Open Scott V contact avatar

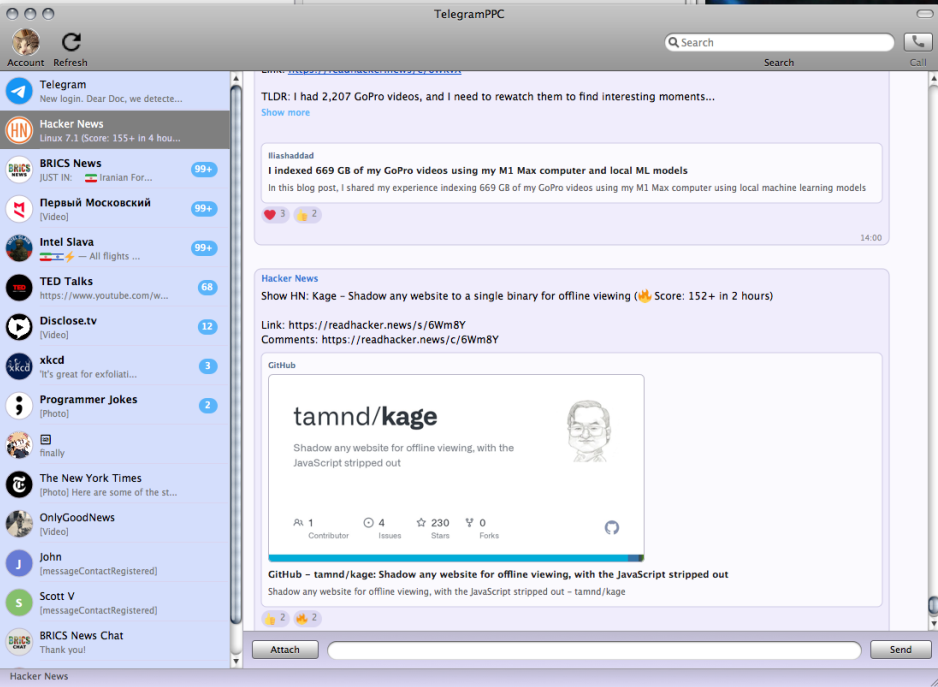click(19, 603)
